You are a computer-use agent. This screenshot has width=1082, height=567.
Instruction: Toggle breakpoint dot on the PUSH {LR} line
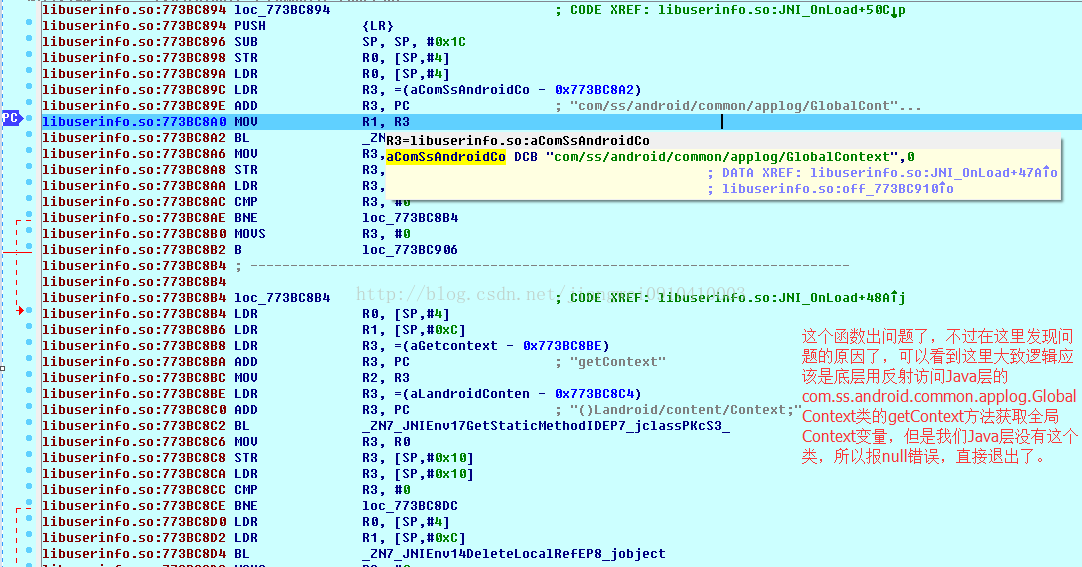pos(29,23)
